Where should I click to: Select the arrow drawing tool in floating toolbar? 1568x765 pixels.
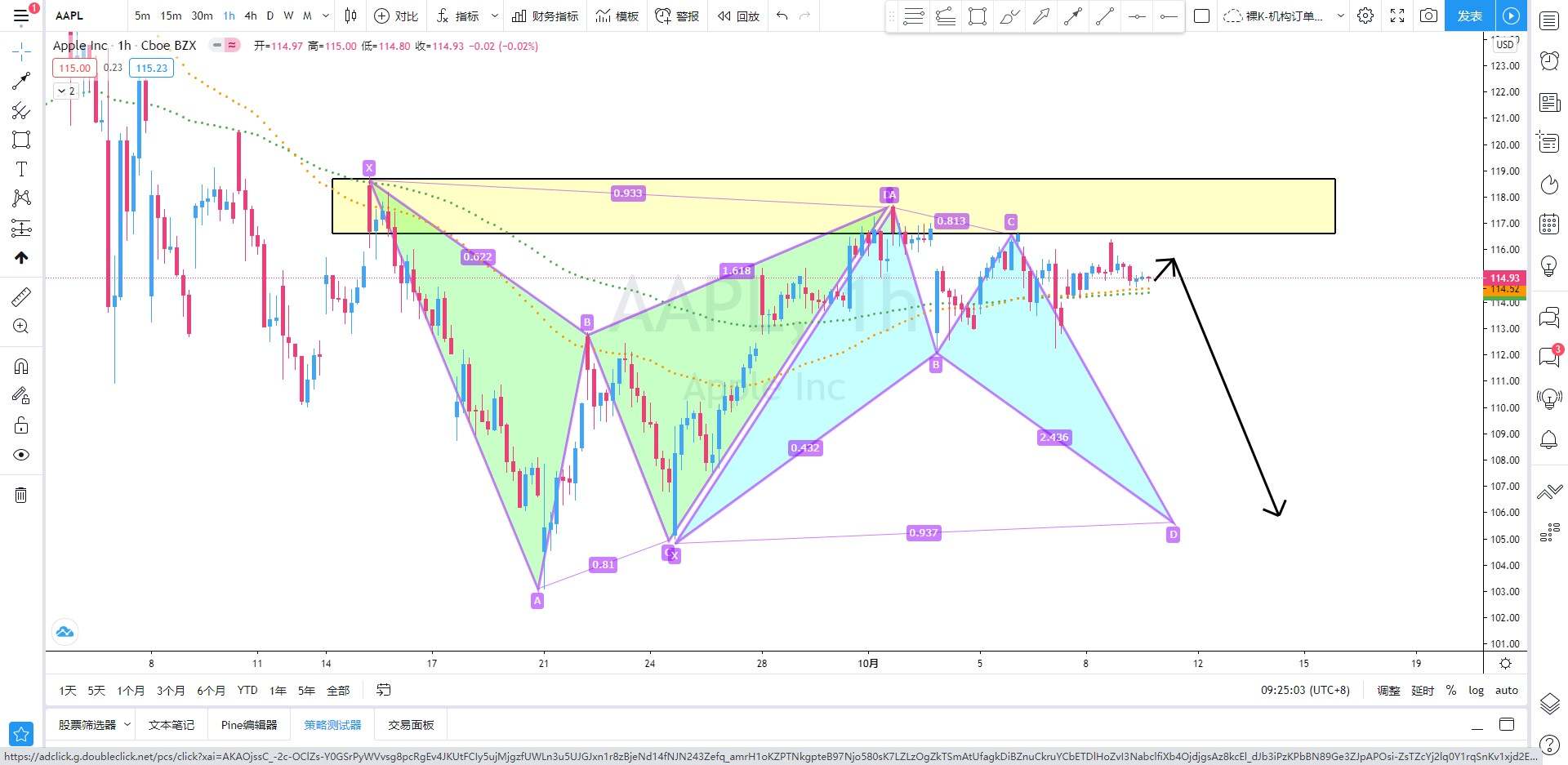(x=1041, y=16)
